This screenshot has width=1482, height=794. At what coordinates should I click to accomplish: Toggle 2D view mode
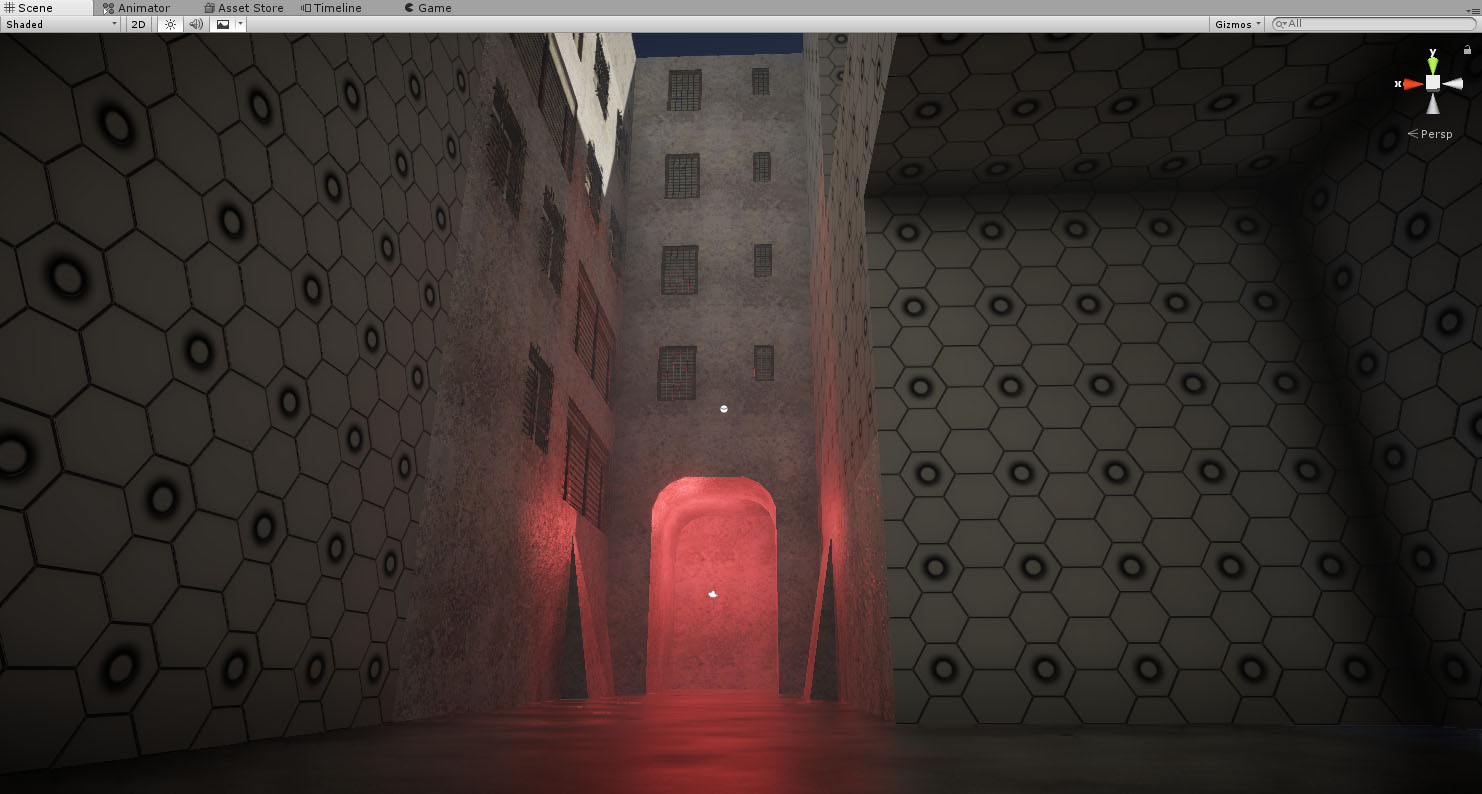pyautogui.click(x=140, y=24)
